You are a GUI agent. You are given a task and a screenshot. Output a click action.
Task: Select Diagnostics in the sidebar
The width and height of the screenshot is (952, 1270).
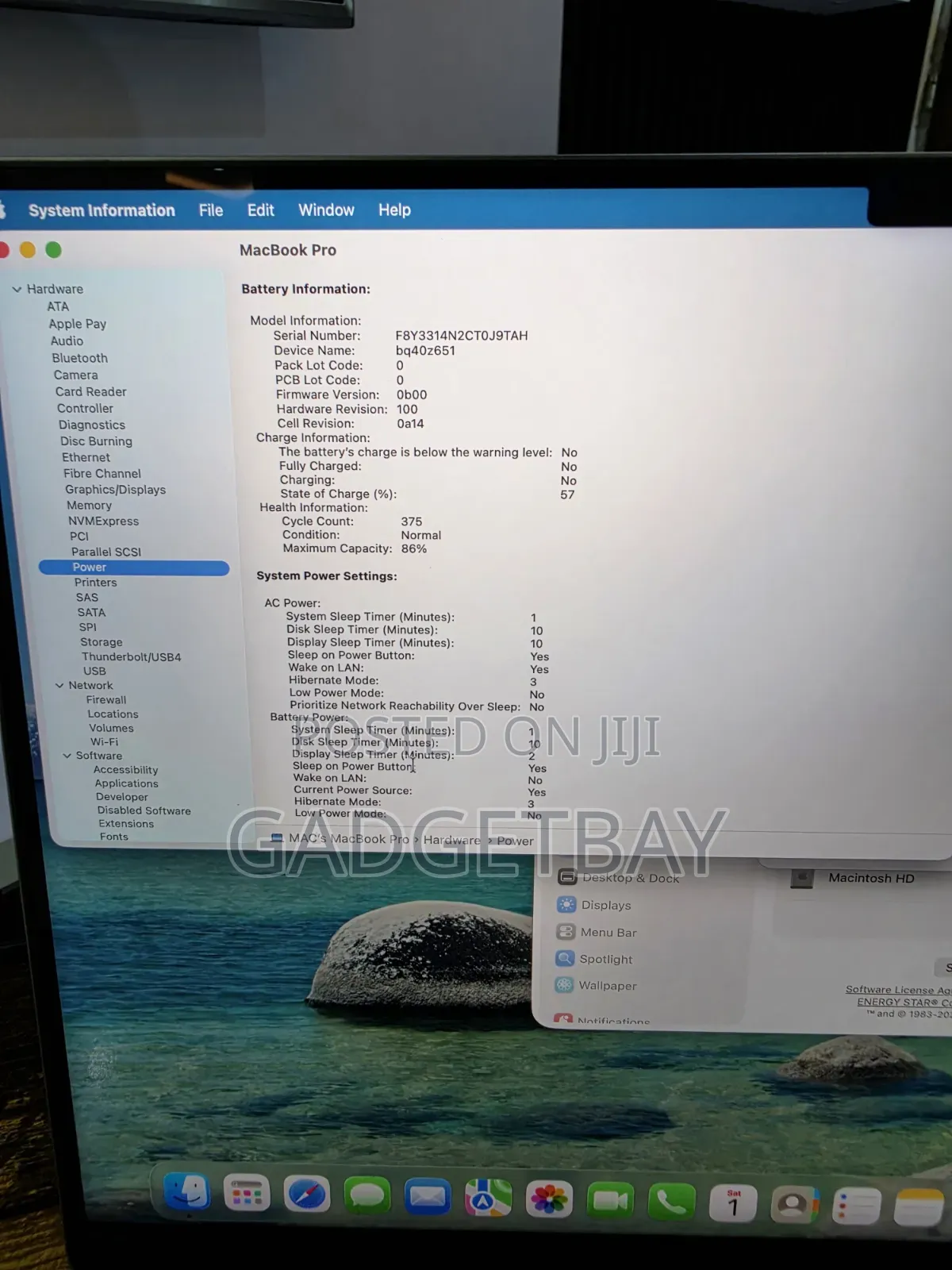(91, 425)
